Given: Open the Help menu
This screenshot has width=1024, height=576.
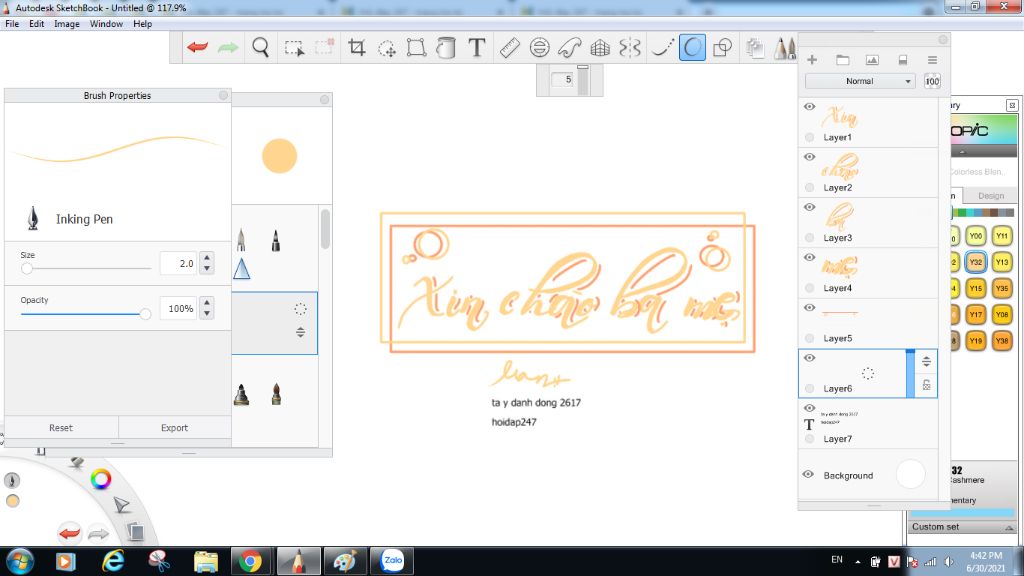Looking at the screenshot, I should pos(142,24).
